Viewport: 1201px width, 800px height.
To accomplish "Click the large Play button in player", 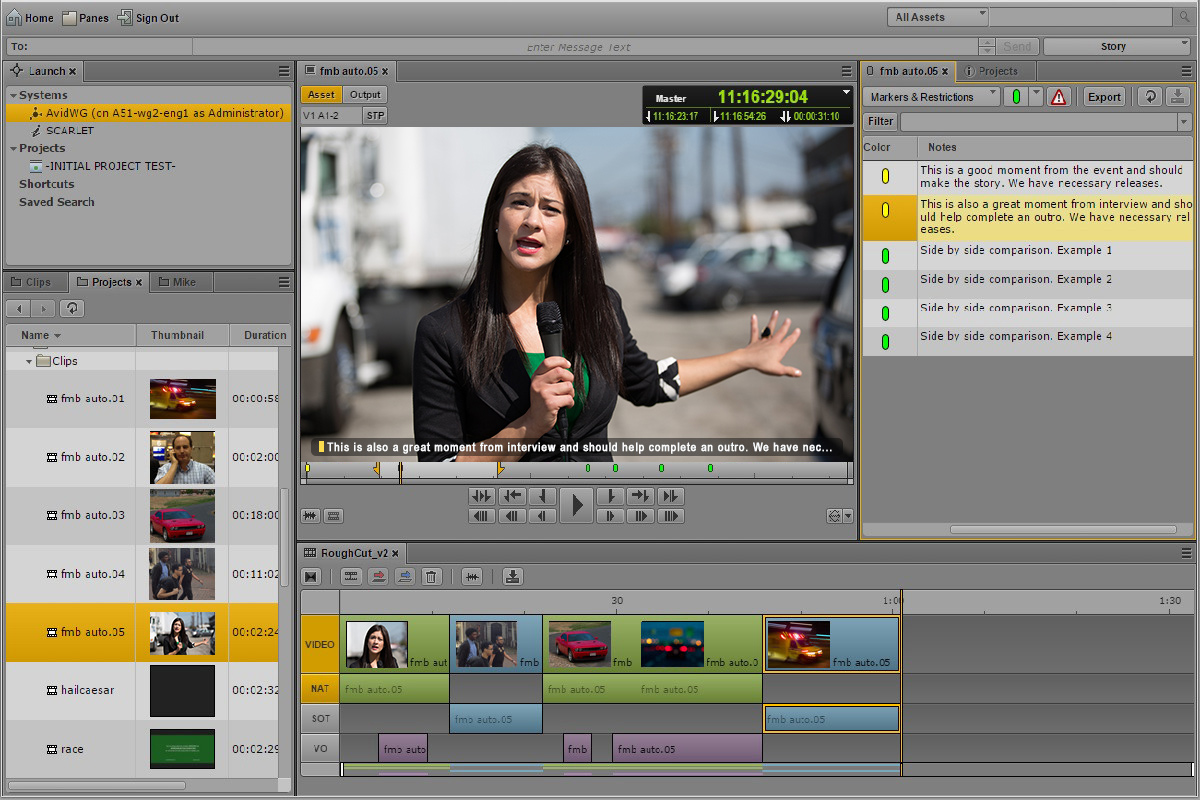I will tap(576, 505).
